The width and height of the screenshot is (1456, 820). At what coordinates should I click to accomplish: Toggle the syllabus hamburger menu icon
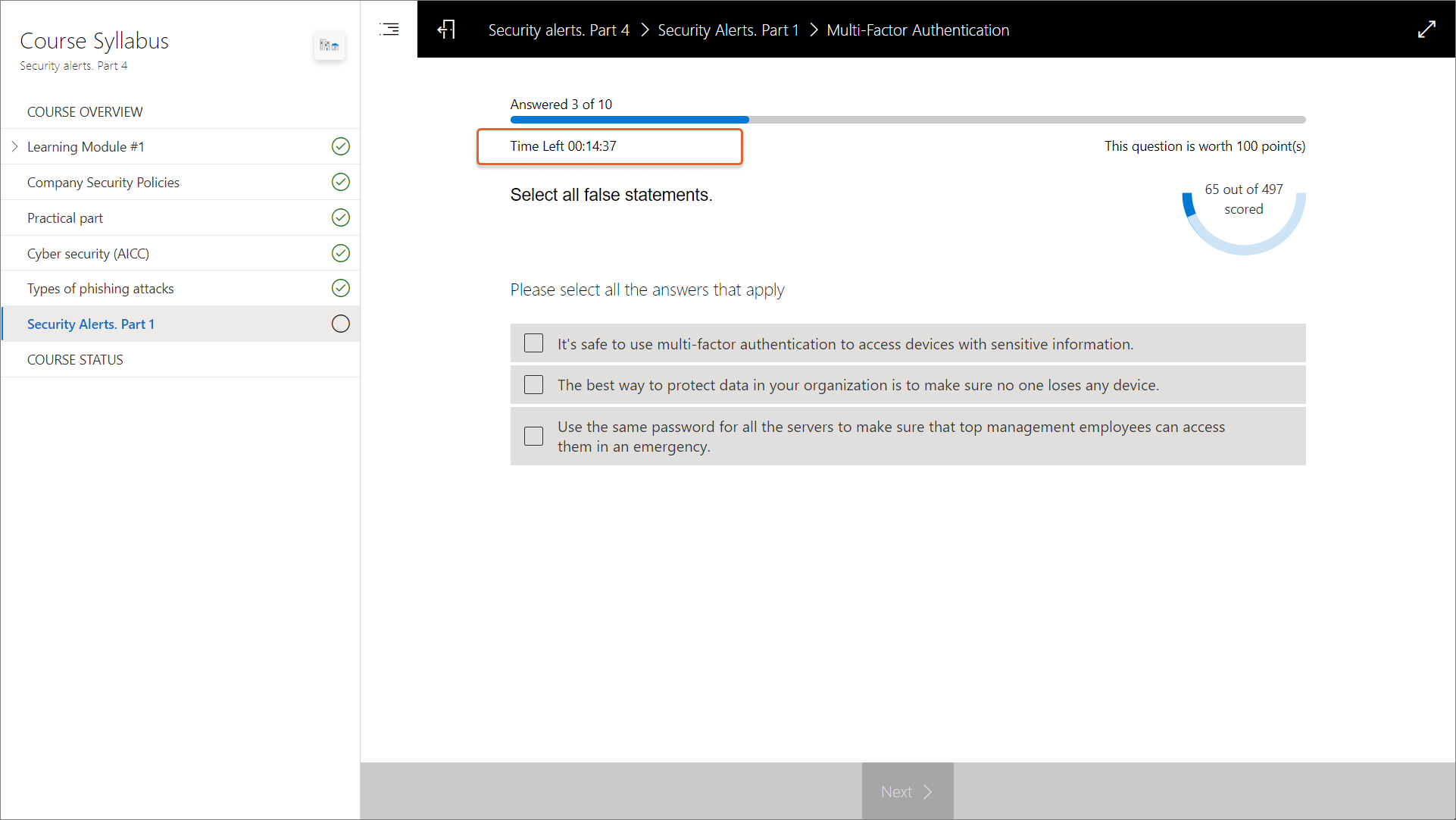coord(389,30)
